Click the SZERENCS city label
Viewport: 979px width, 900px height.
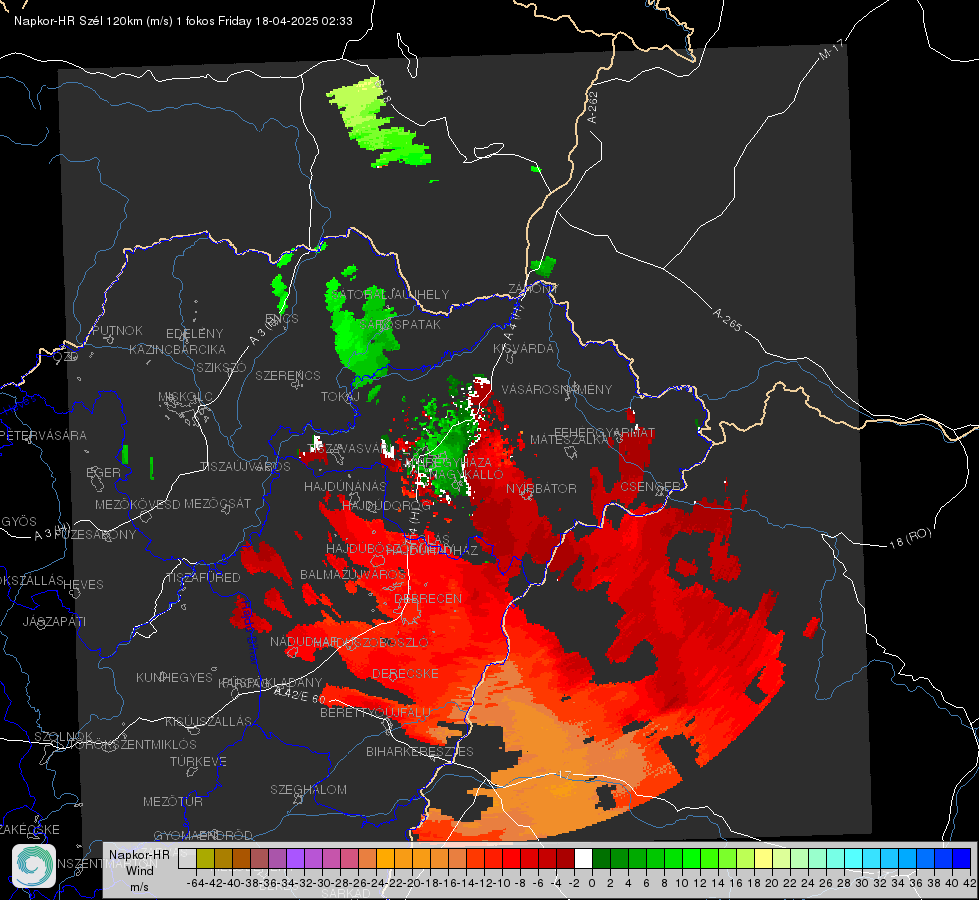(288, 375)
